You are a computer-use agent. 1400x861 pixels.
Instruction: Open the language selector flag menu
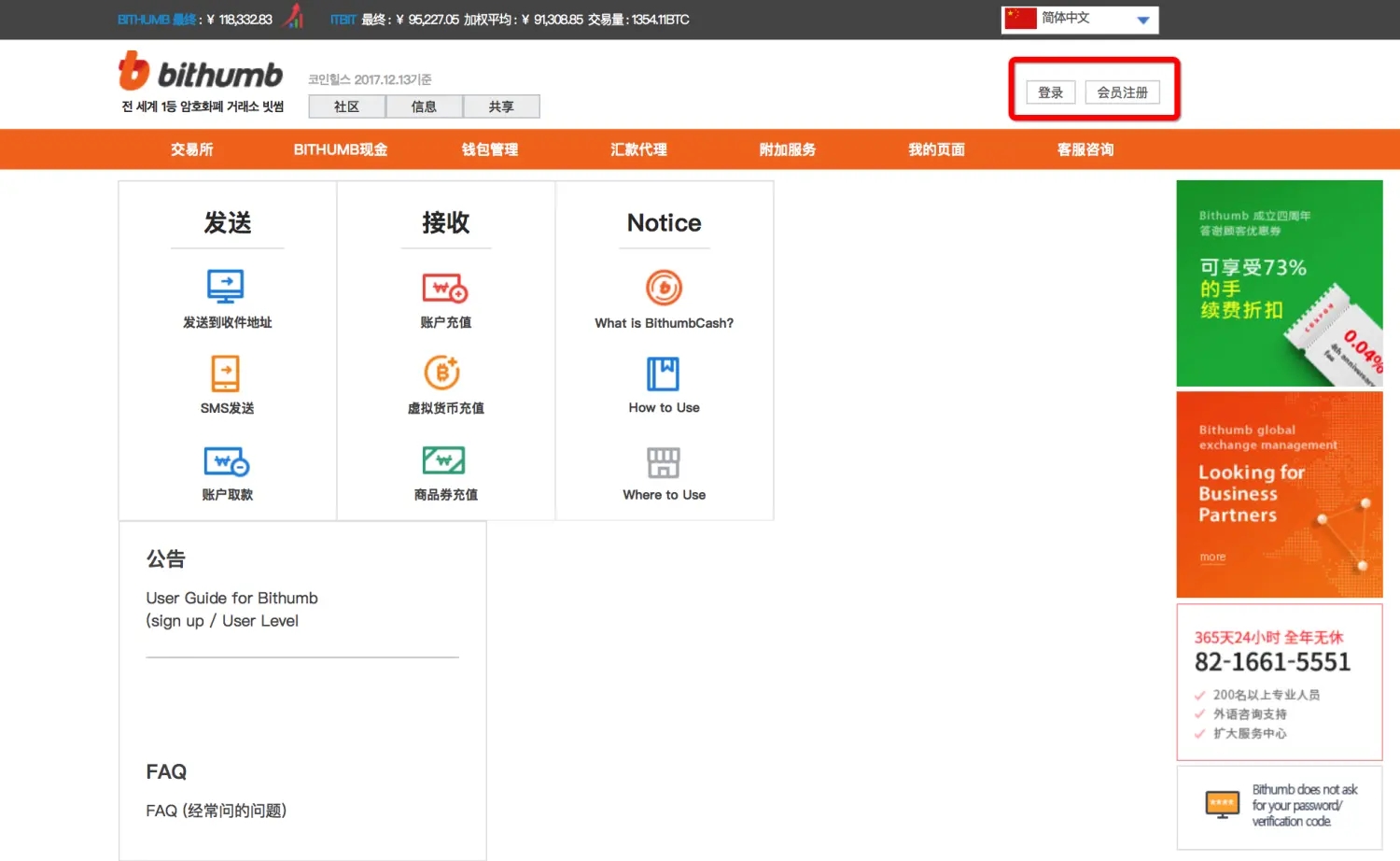click(1021, 17)
